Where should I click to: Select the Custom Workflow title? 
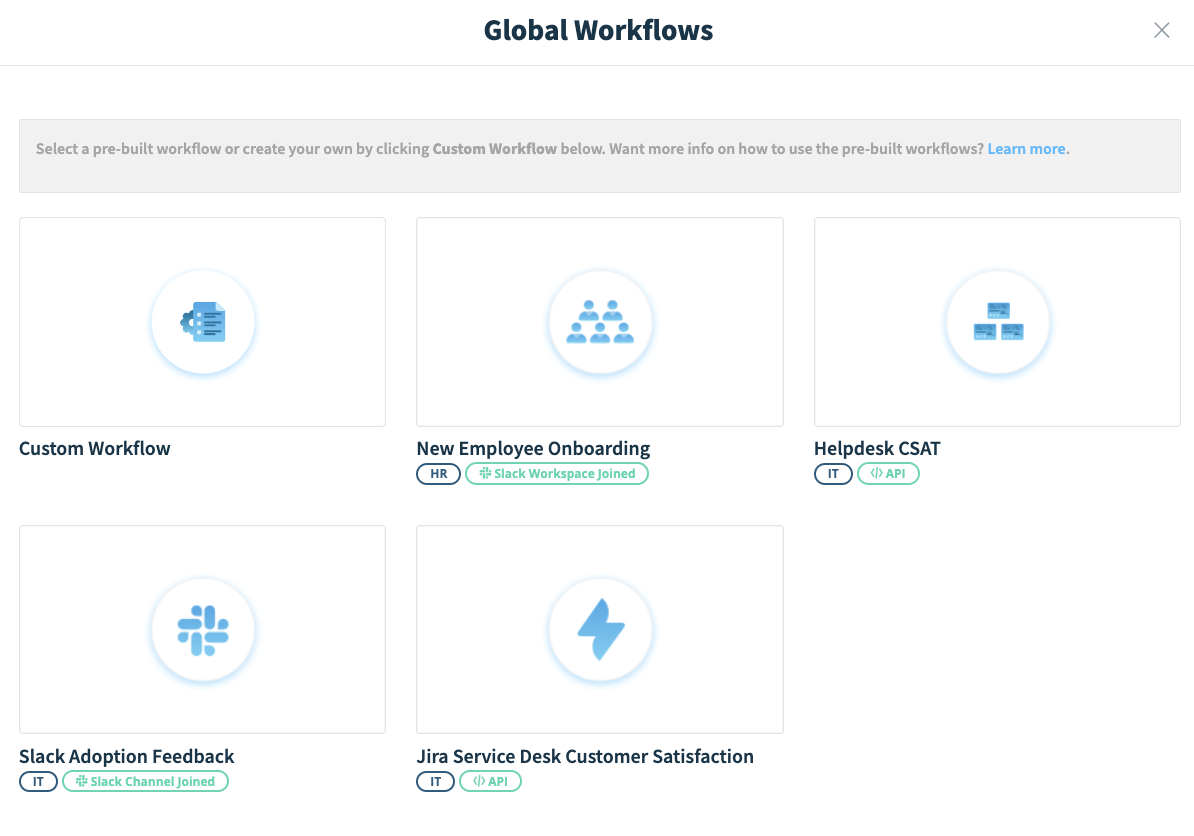94,448
